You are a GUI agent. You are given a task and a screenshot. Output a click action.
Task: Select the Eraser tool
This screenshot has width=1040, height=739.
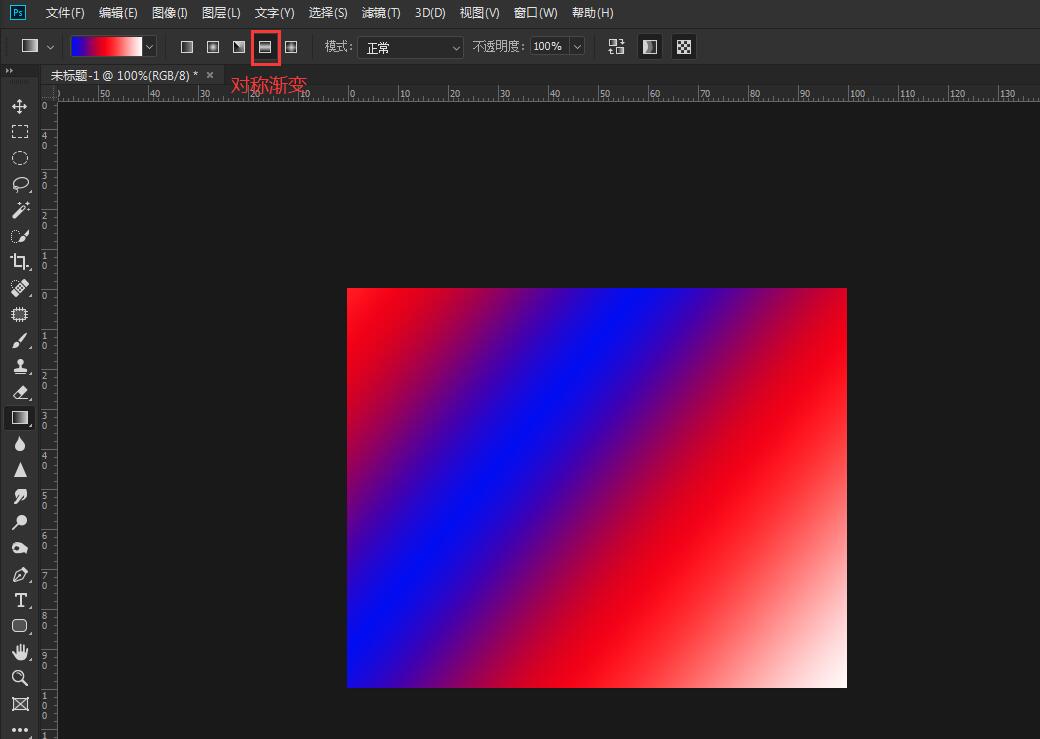coord(19,392)
